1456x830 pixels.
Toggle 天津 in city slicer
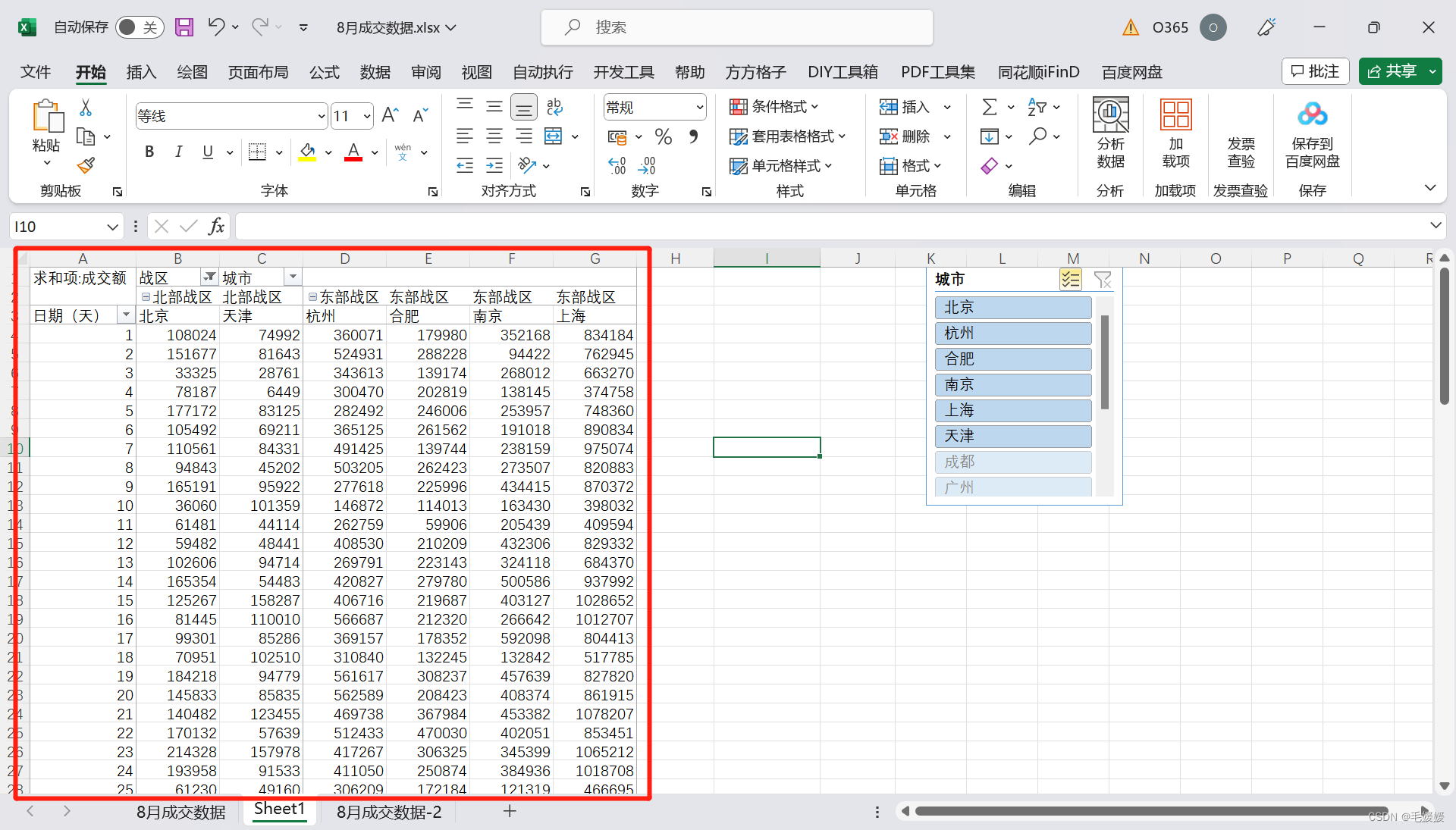(1013, 436)
